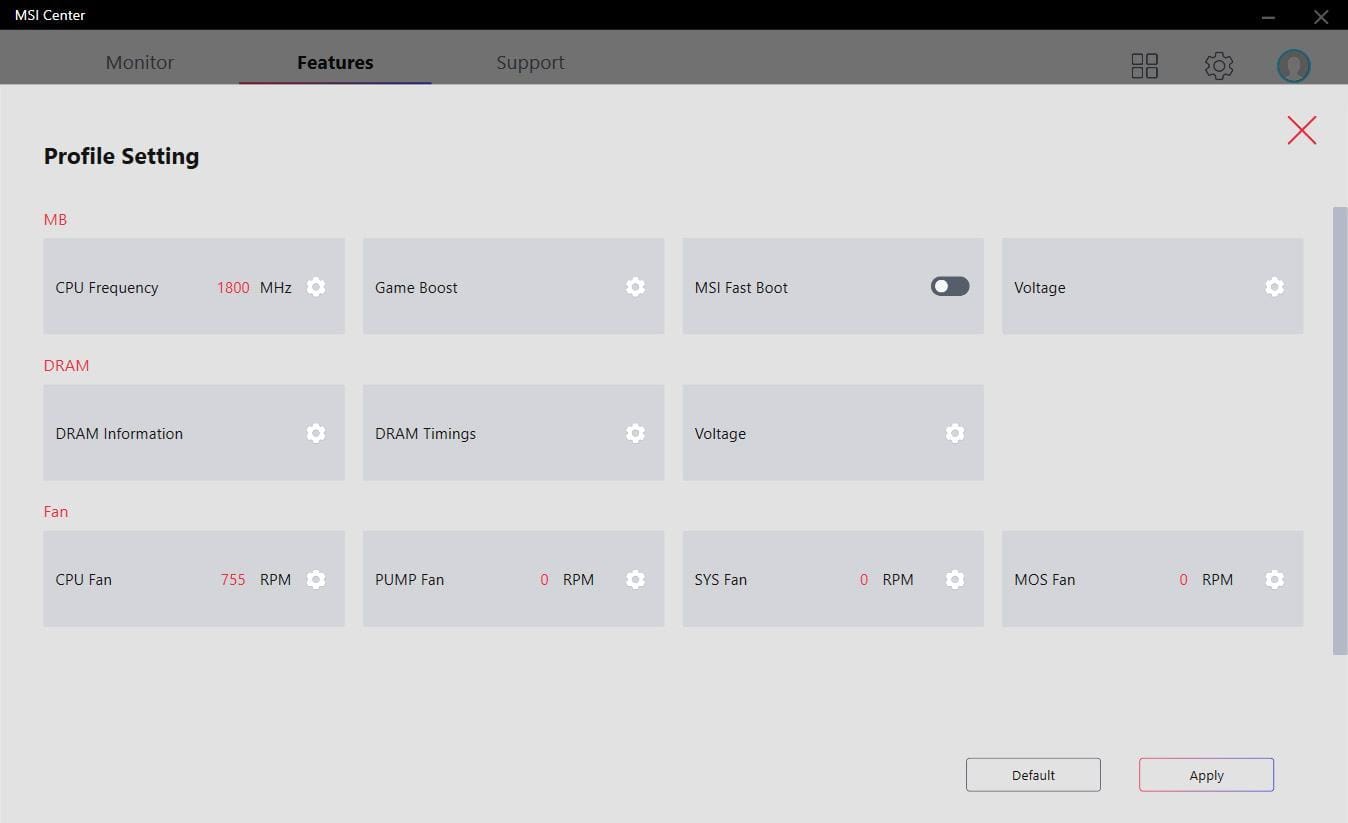Switch to the Monitor tab
The width and height of the screenshot is (1348, 823).
point(139,62)
